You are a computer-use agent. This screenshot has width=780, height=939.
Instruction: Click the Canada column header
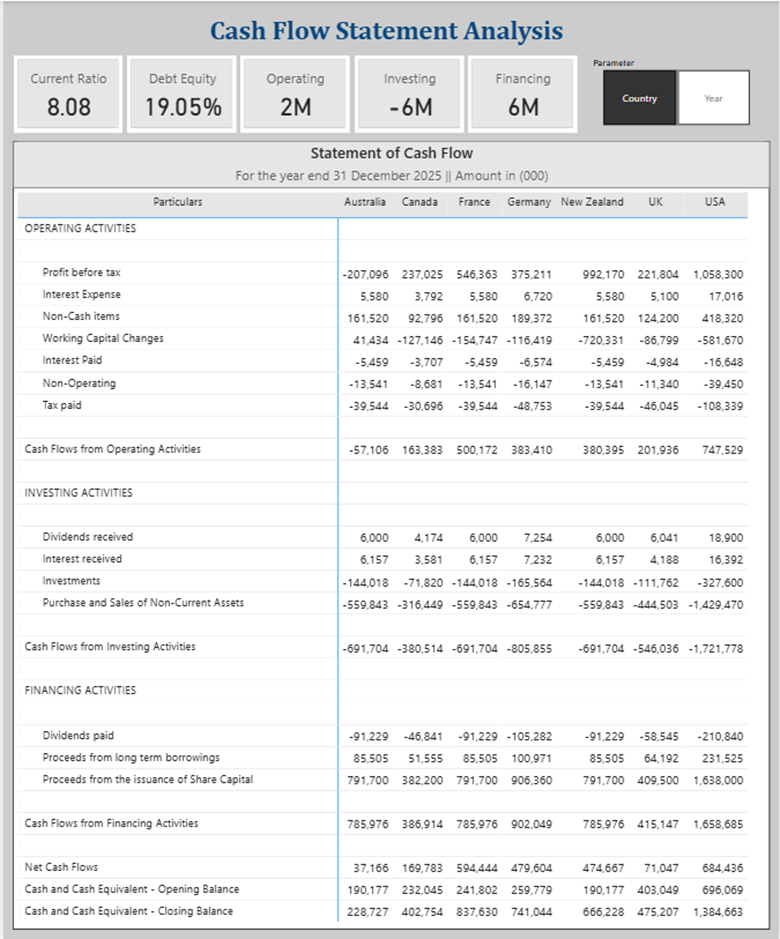tap(420, 202)
